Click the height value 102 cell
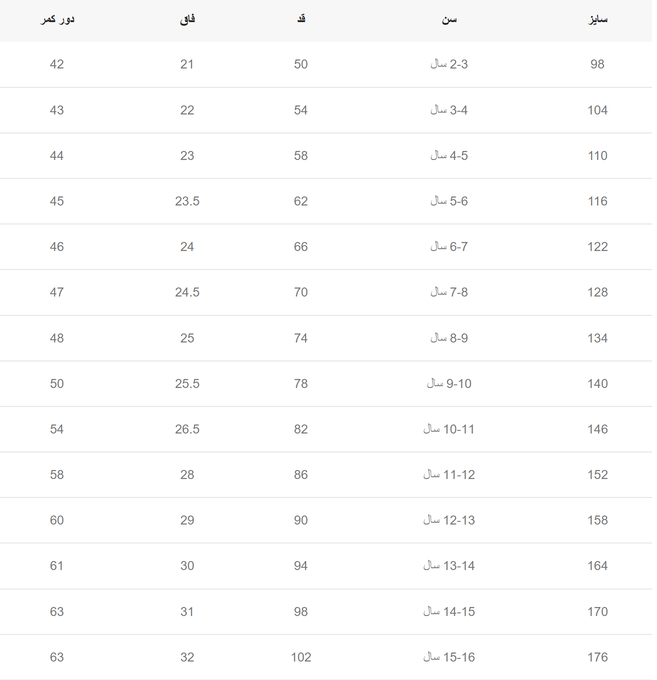This screenshot has width=657, height=680. click(301, 657)
